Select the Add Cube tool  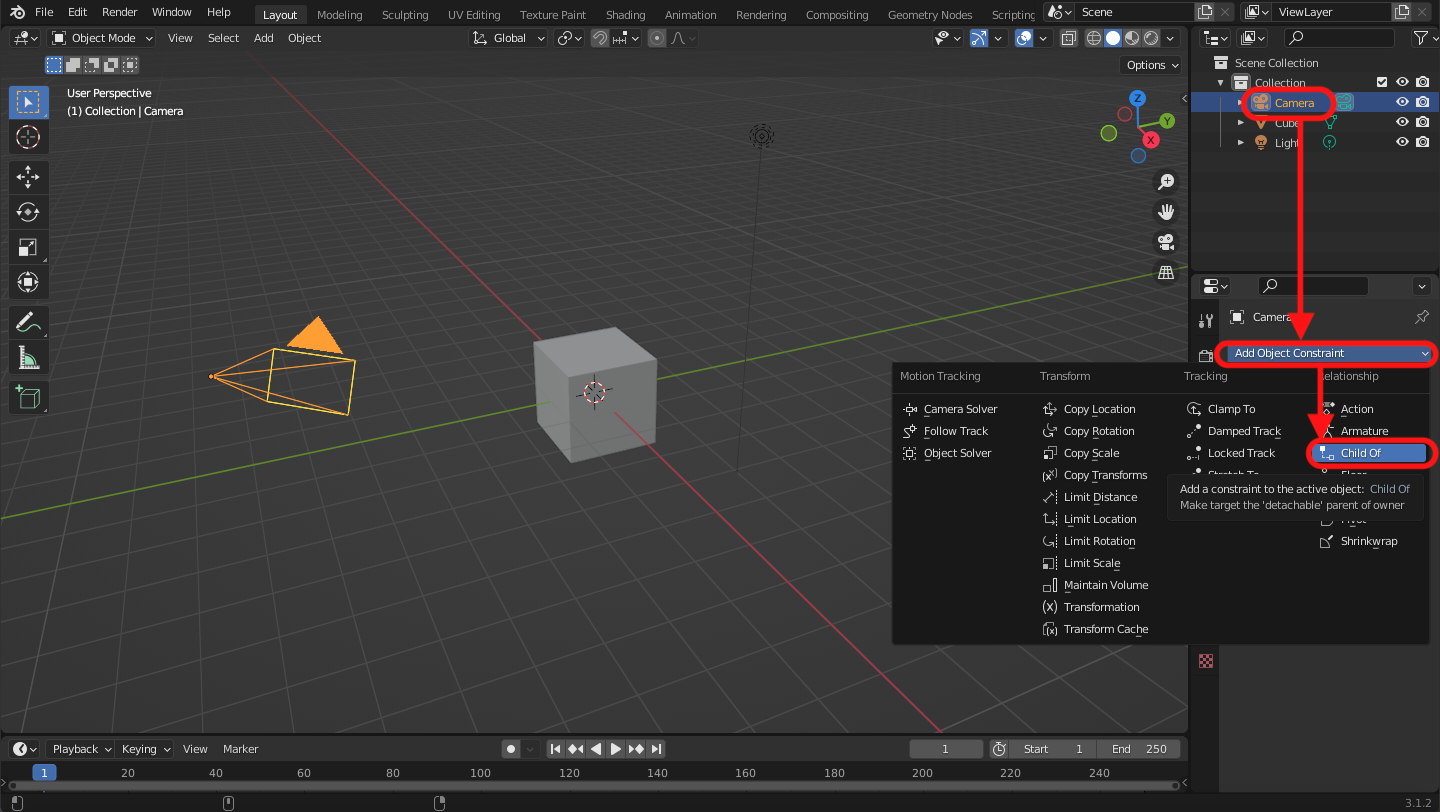(28, 397)
